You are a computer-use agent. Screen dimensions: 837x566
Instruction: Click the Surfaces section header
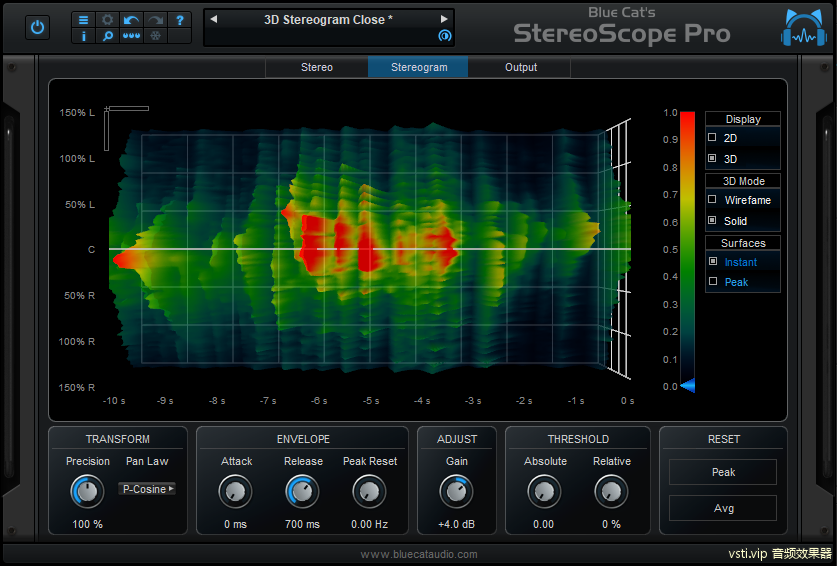pos(743,243)
